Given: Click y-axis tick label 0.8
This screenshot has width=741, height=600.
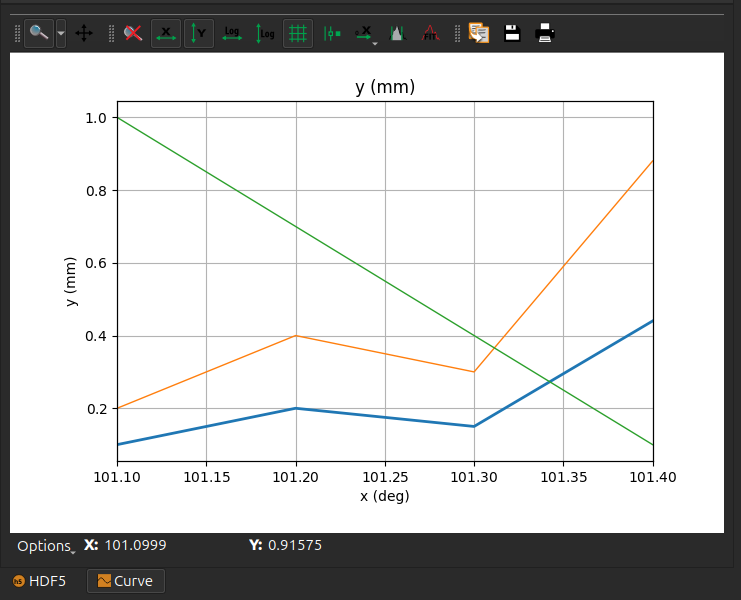Looking at the screenshot, I should pyautogui.click(x=96, y=191).
